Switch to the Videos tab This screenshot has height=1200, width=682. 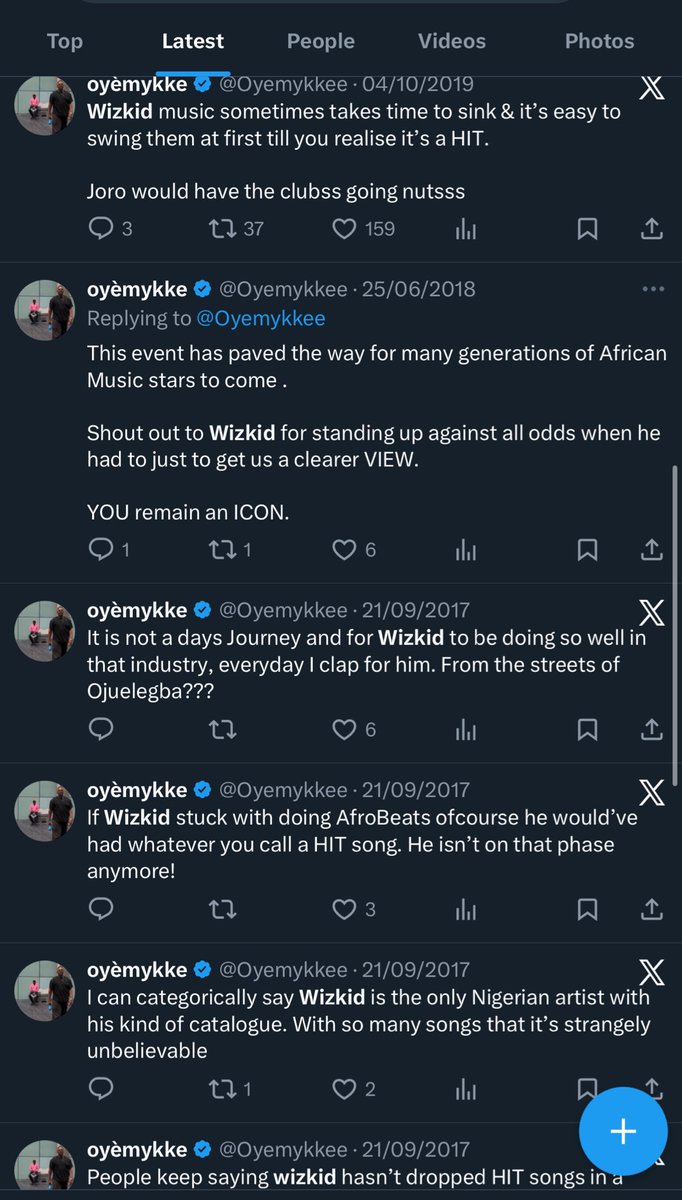coord(452,41)
